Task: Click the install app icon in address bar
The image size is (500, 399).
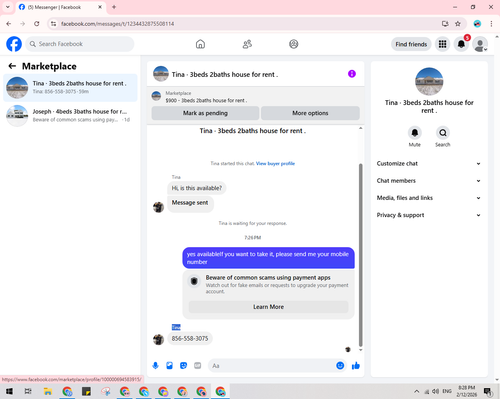Action: [445, 24]
